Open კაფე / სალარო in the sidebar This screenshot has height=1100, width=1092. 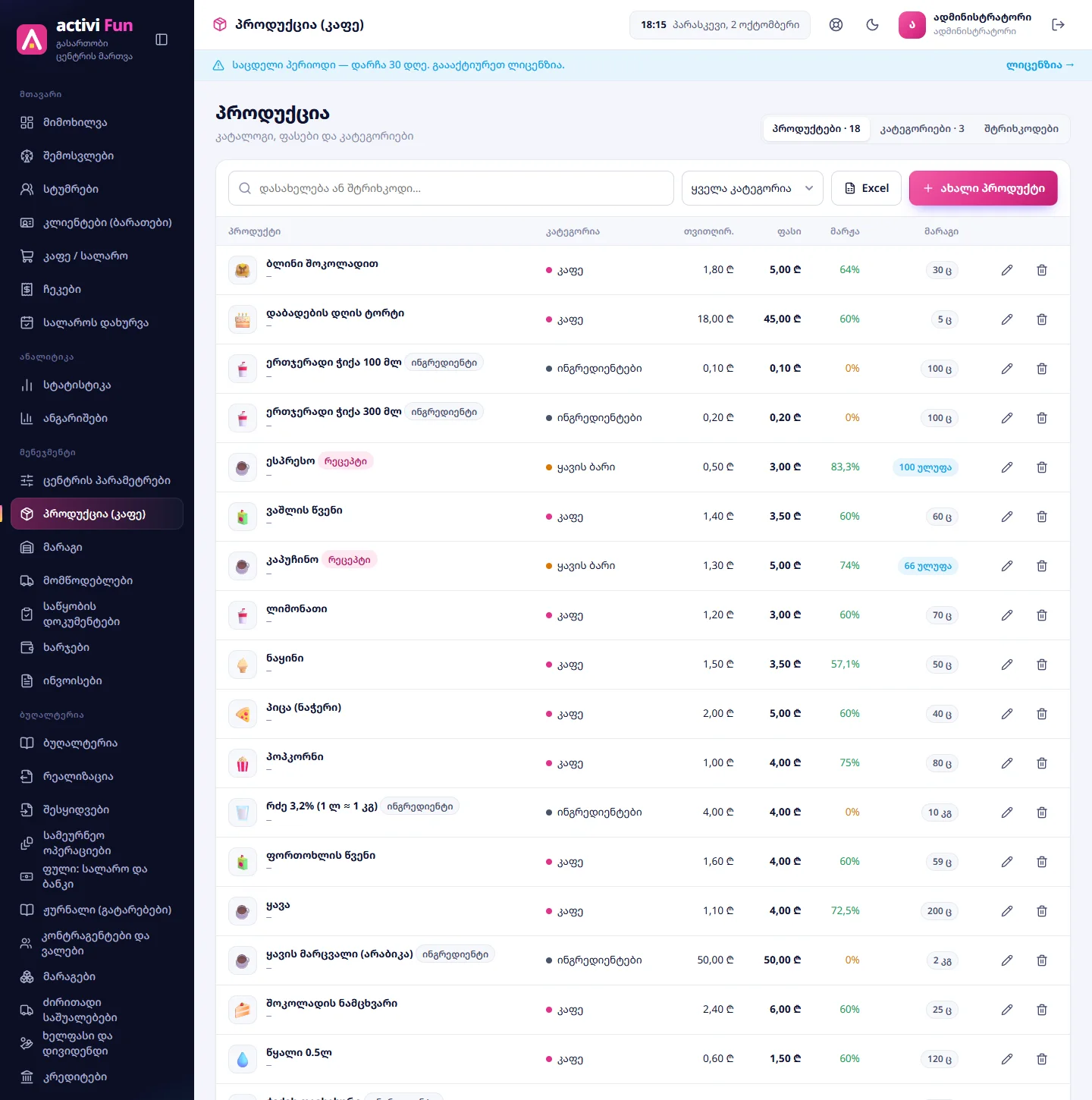97,256
